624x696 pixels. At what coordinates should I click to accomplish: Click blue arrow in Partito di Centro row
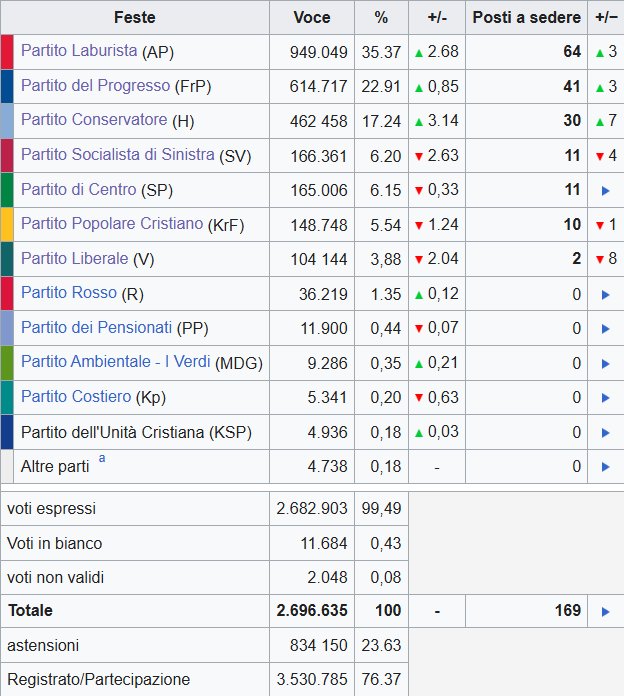[605, 190]
